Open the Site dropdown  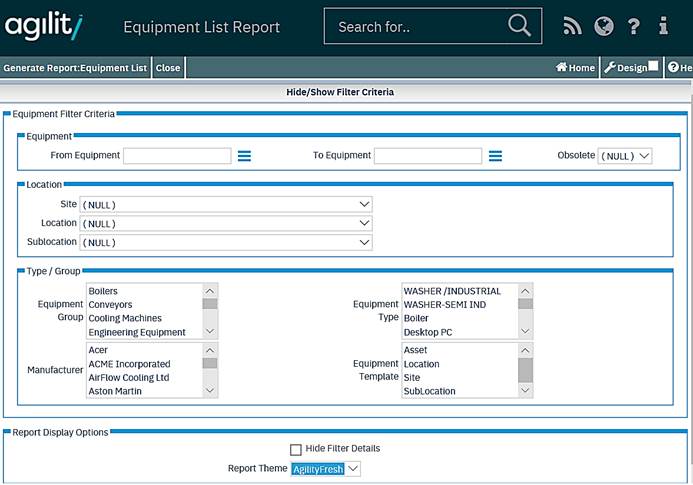[225, 204]
